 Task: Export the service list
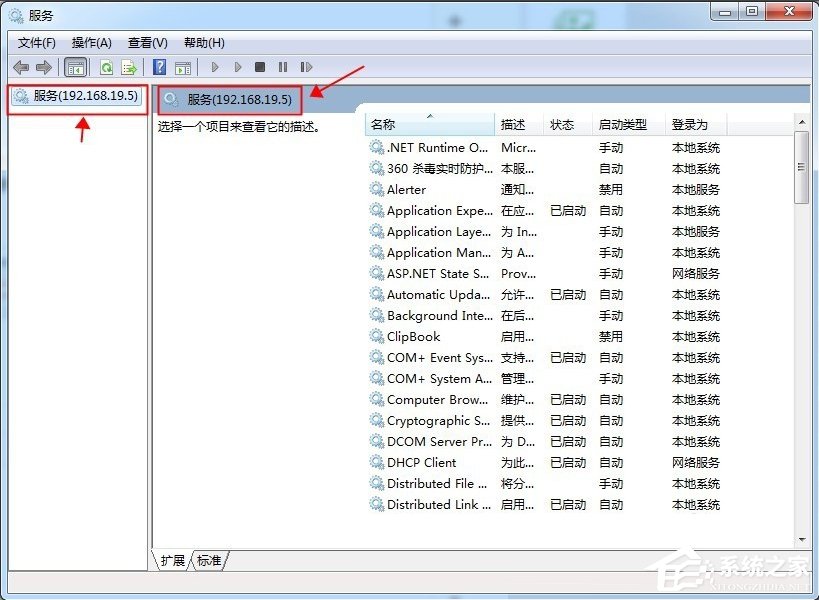128,67
